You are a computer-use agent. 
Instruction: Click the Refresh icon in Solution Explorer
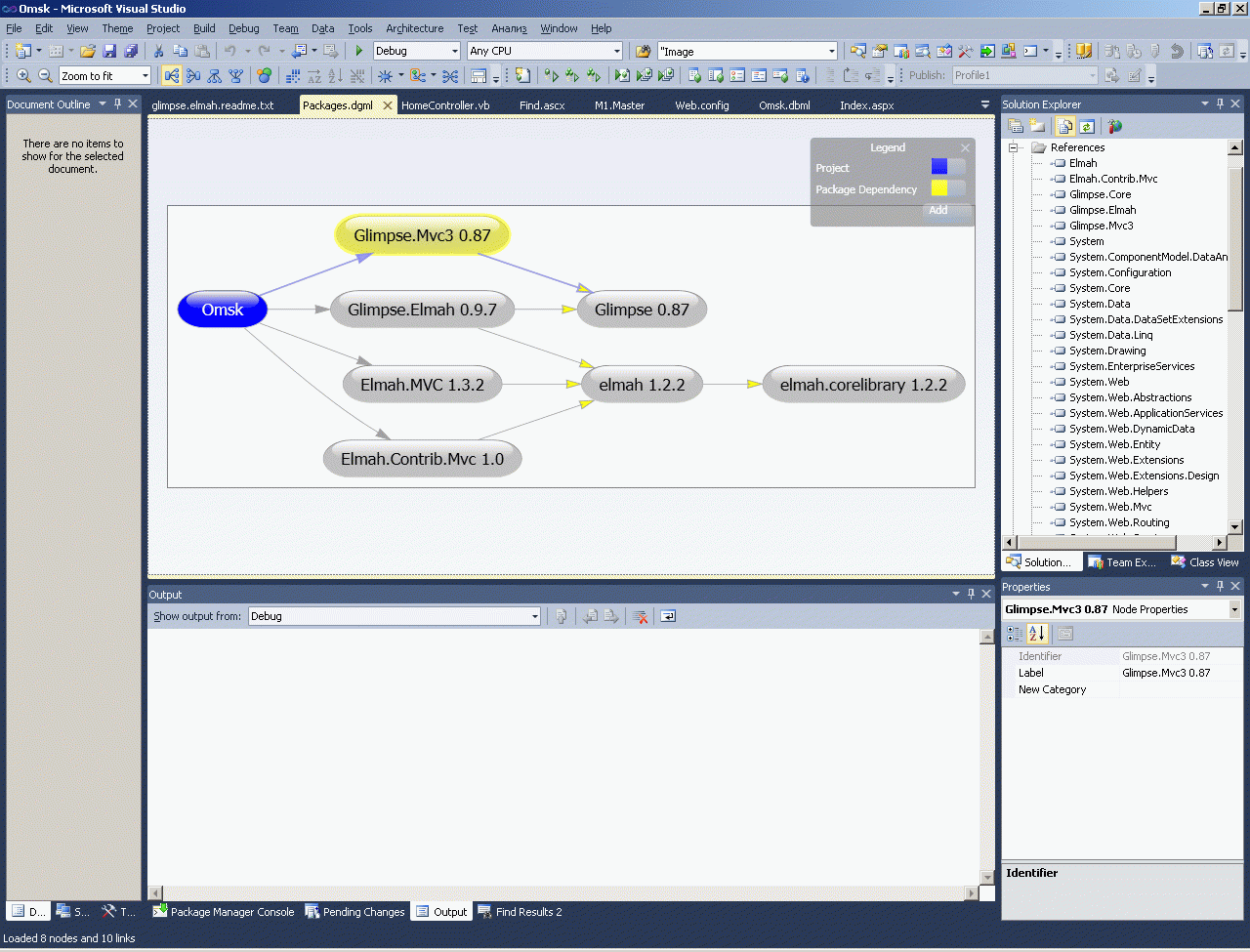(1086, 126)
